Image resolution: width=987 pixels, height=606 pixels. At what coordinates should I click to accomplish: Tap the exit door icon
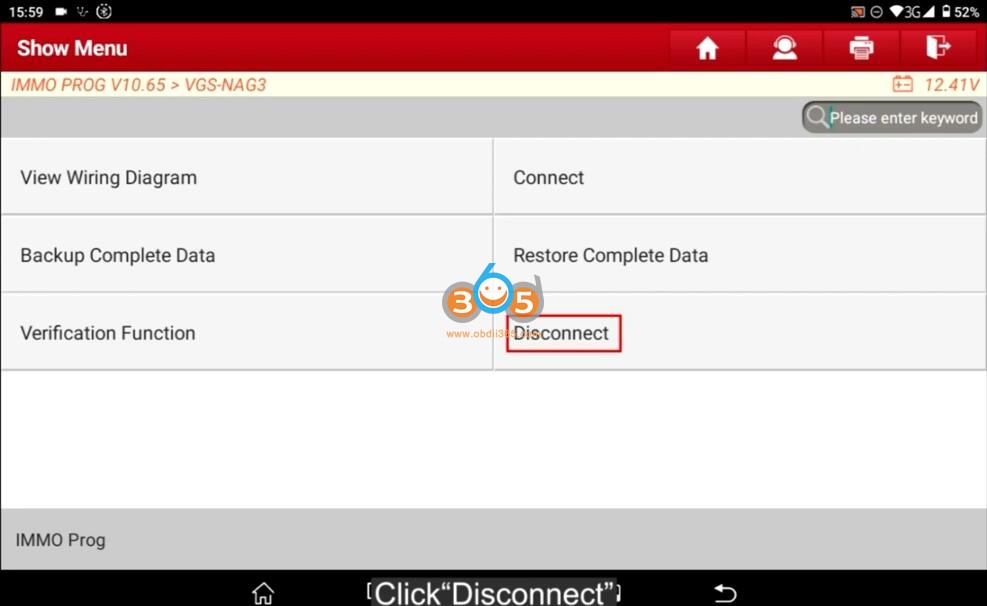click(938, 48)
